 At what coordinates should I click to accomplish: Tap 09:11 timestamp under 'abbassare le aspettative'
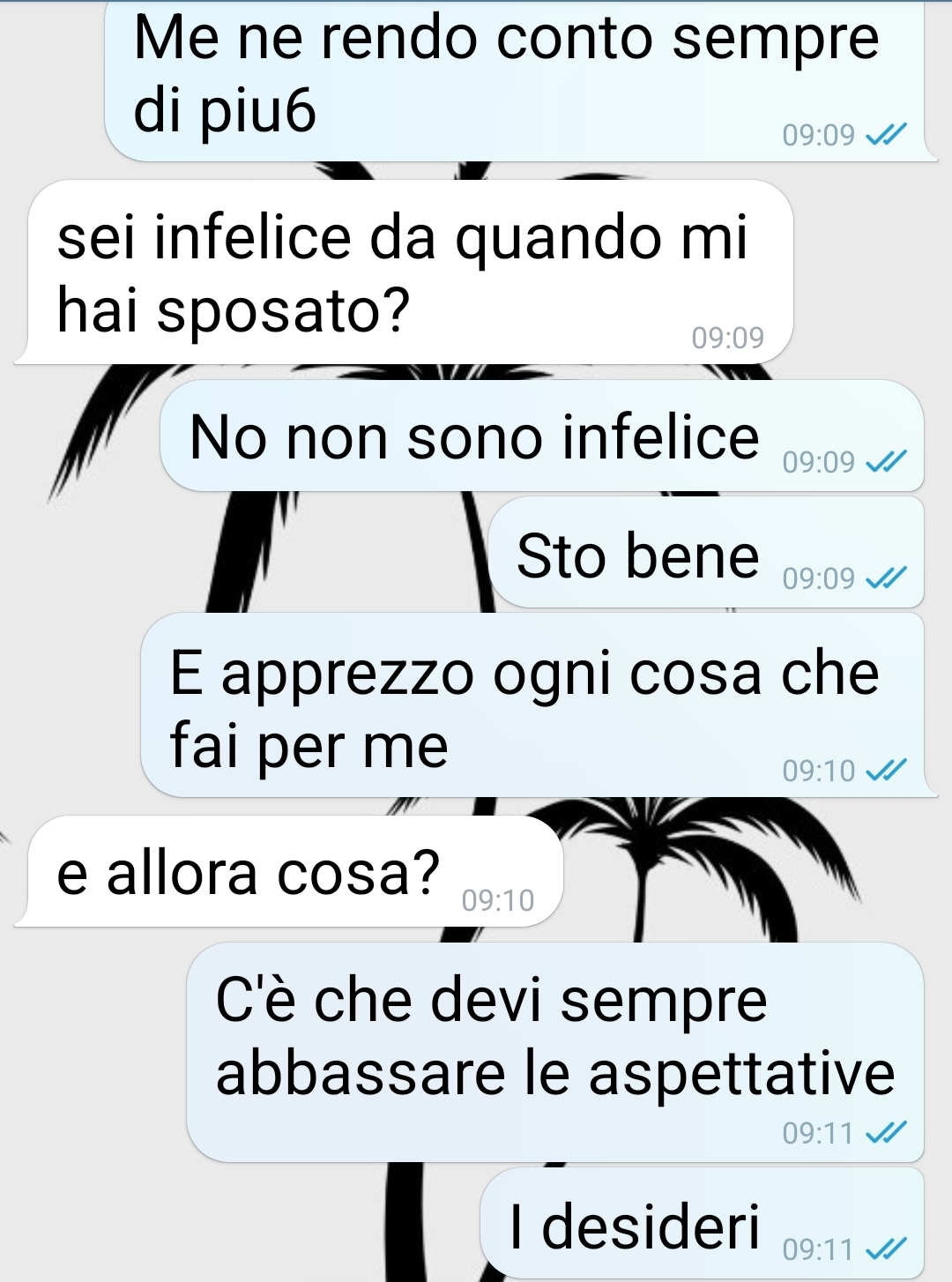(819, 1134)
